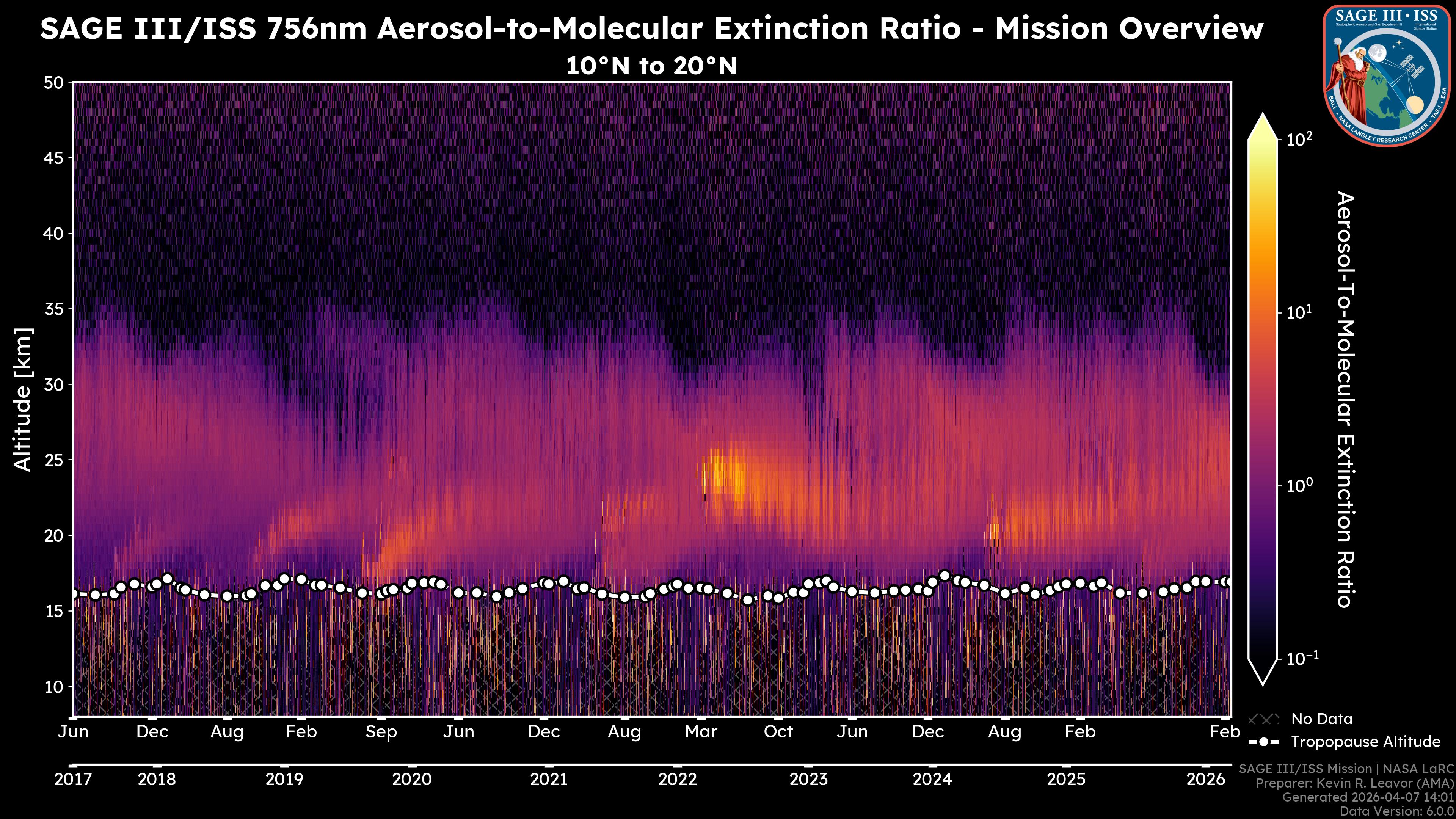The image size is (1456, 819).
Task: Click the 10⁰ colorbar tick label
Action: (x=1299, y=485)
